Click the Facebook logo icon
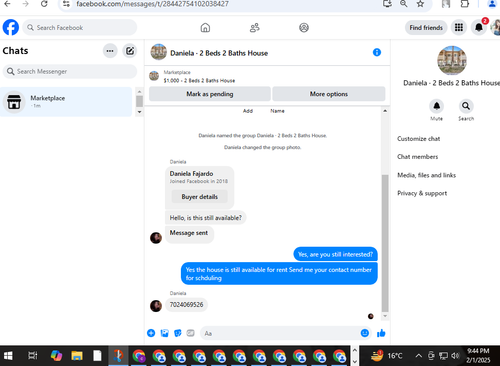Image resolution: width=500 pixels, height=366 pixels. pos(11,27)
